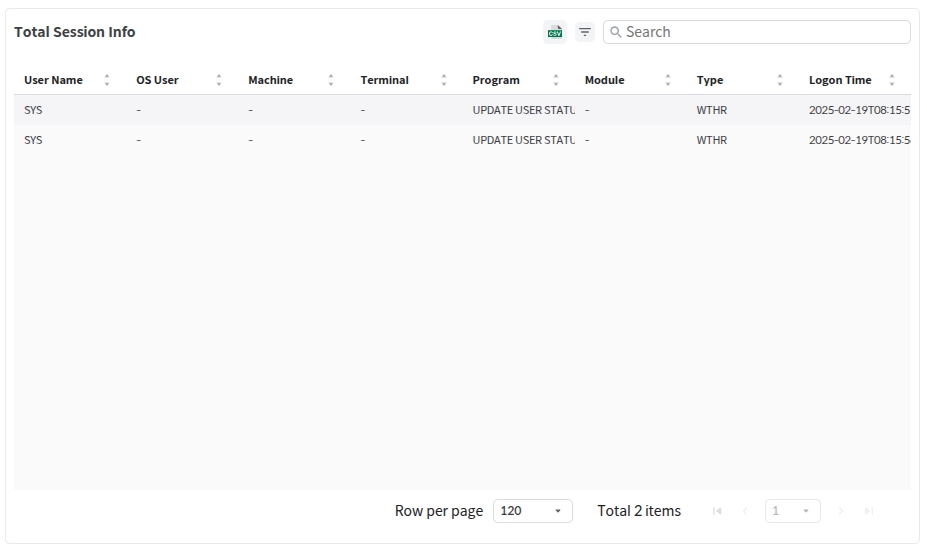Go to the next page
This screenshot has width=927, height=544.
pos(841,511)
